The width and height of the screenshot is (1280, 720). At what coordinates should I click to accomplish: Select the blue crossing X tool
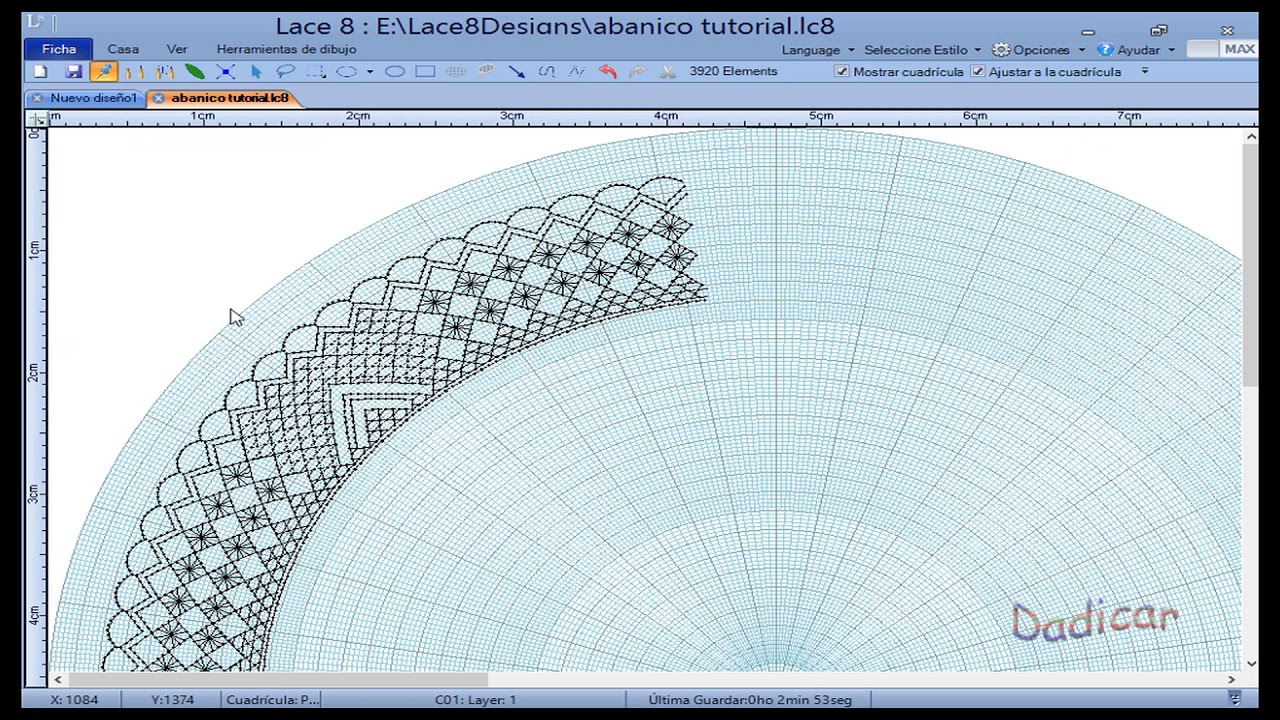pyautogui.click(x=225, y=72)
